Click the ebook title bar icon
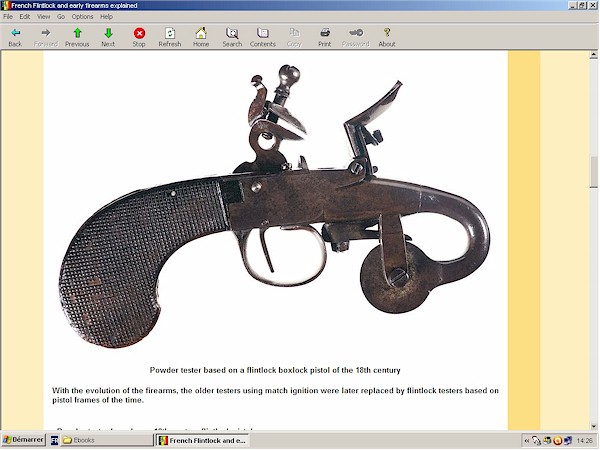The width and height of the screenshot is (600, 450). coord(6,5)
